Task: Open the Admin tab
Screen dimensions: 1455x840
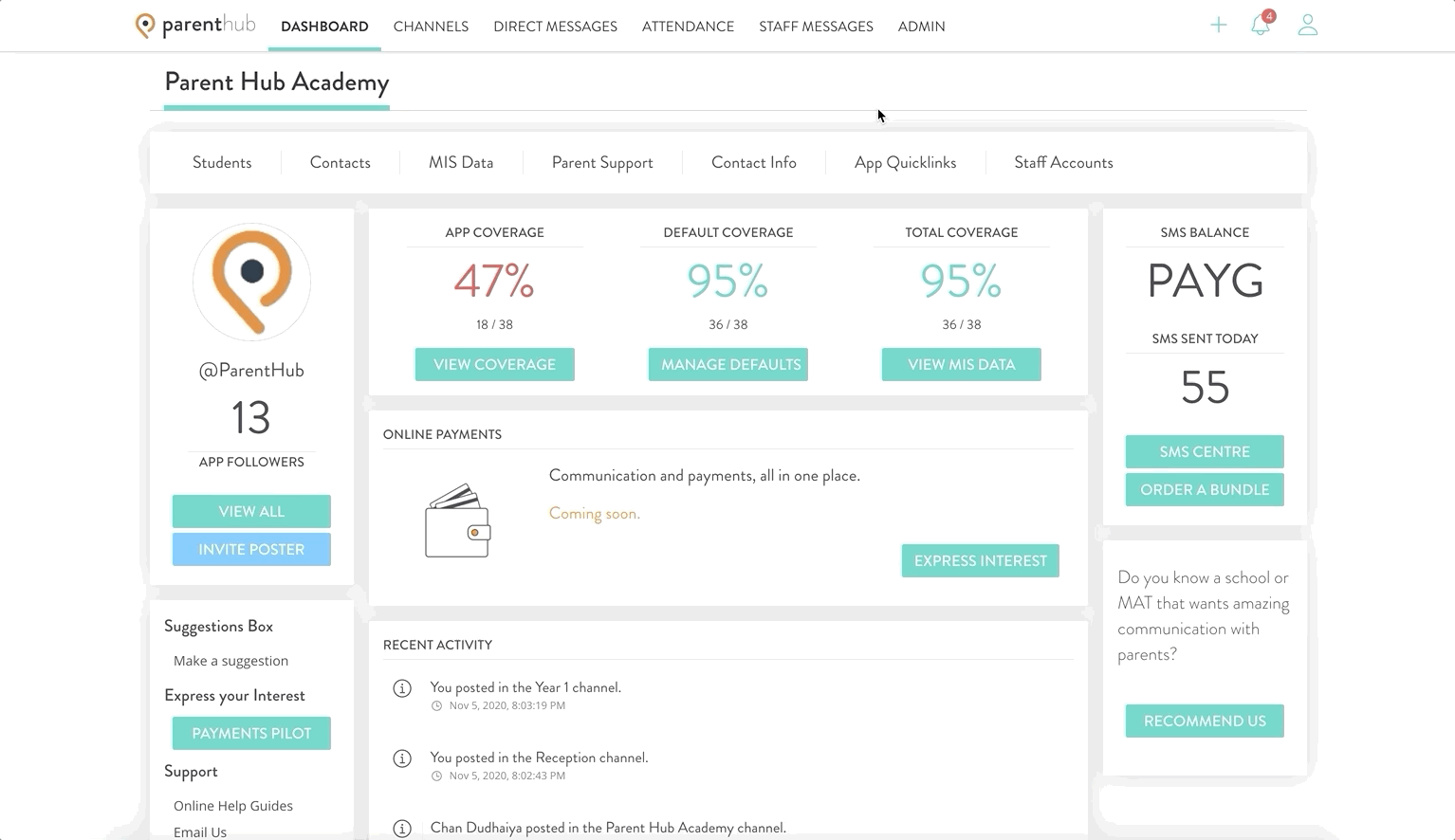Action: [921, 27]
